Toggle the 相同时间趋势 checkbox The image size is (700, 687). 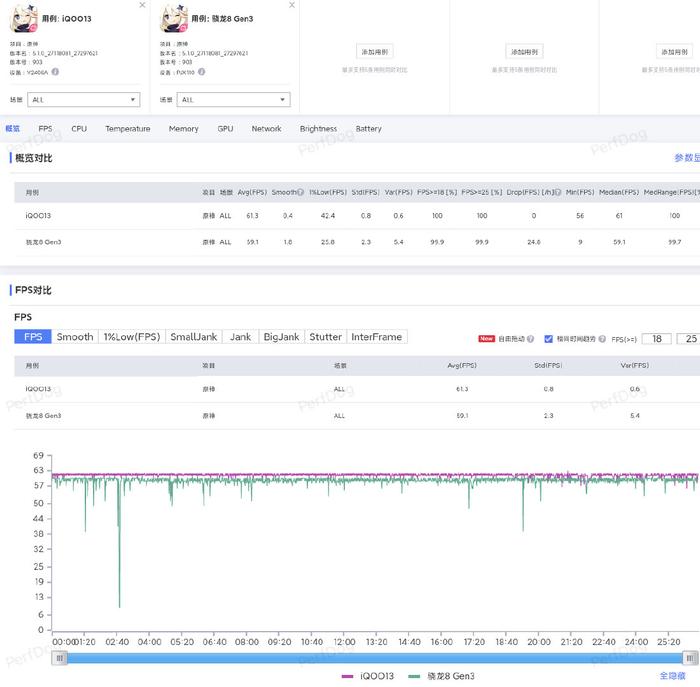pos(548,339)
